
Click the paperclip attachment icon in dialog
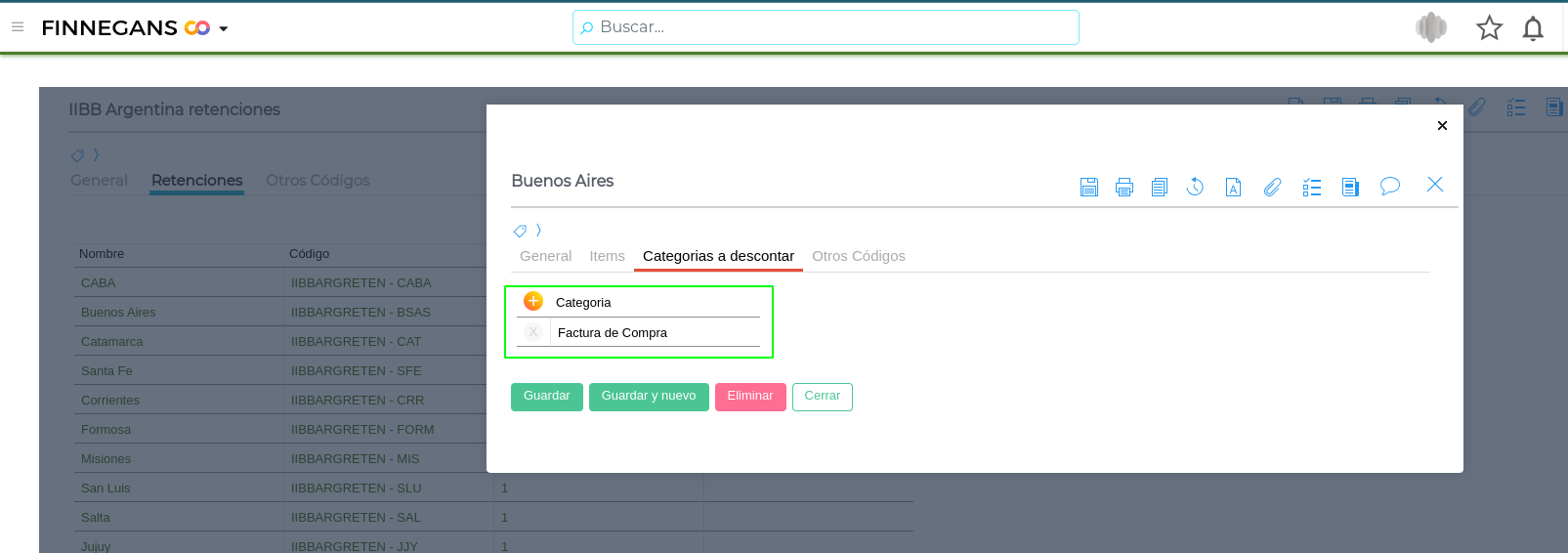(1272, 187)
